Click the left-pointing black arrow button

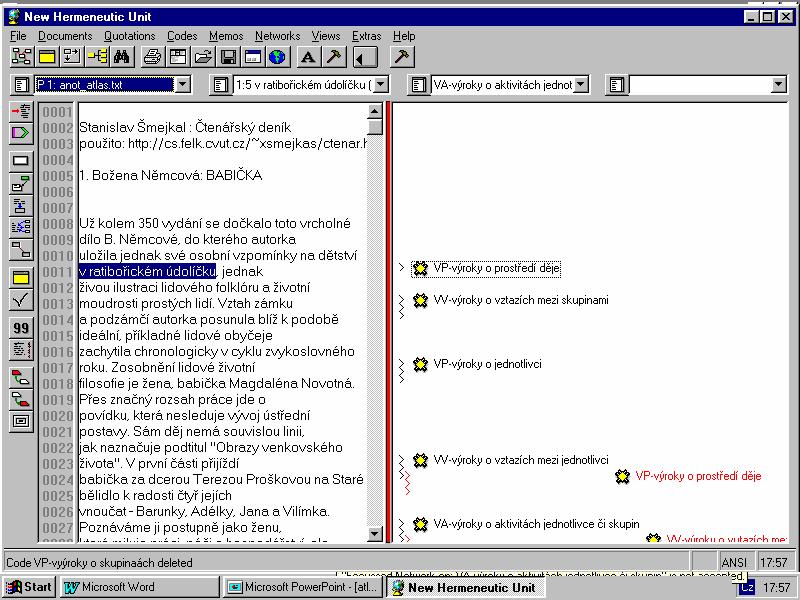click(x=365, y=57)
